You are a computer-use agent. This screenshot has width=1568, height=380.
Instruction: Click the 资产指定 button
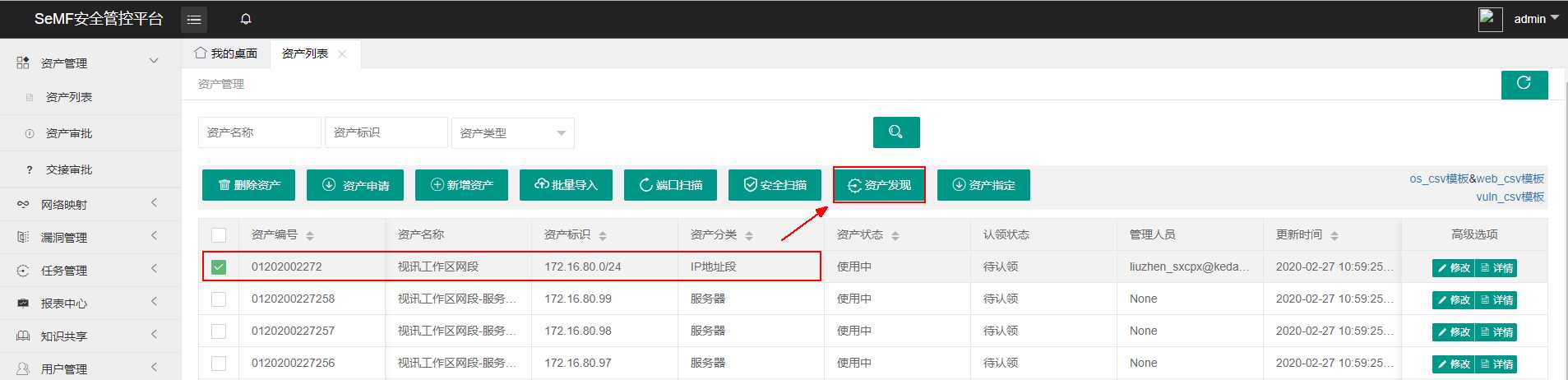point(983,185)
